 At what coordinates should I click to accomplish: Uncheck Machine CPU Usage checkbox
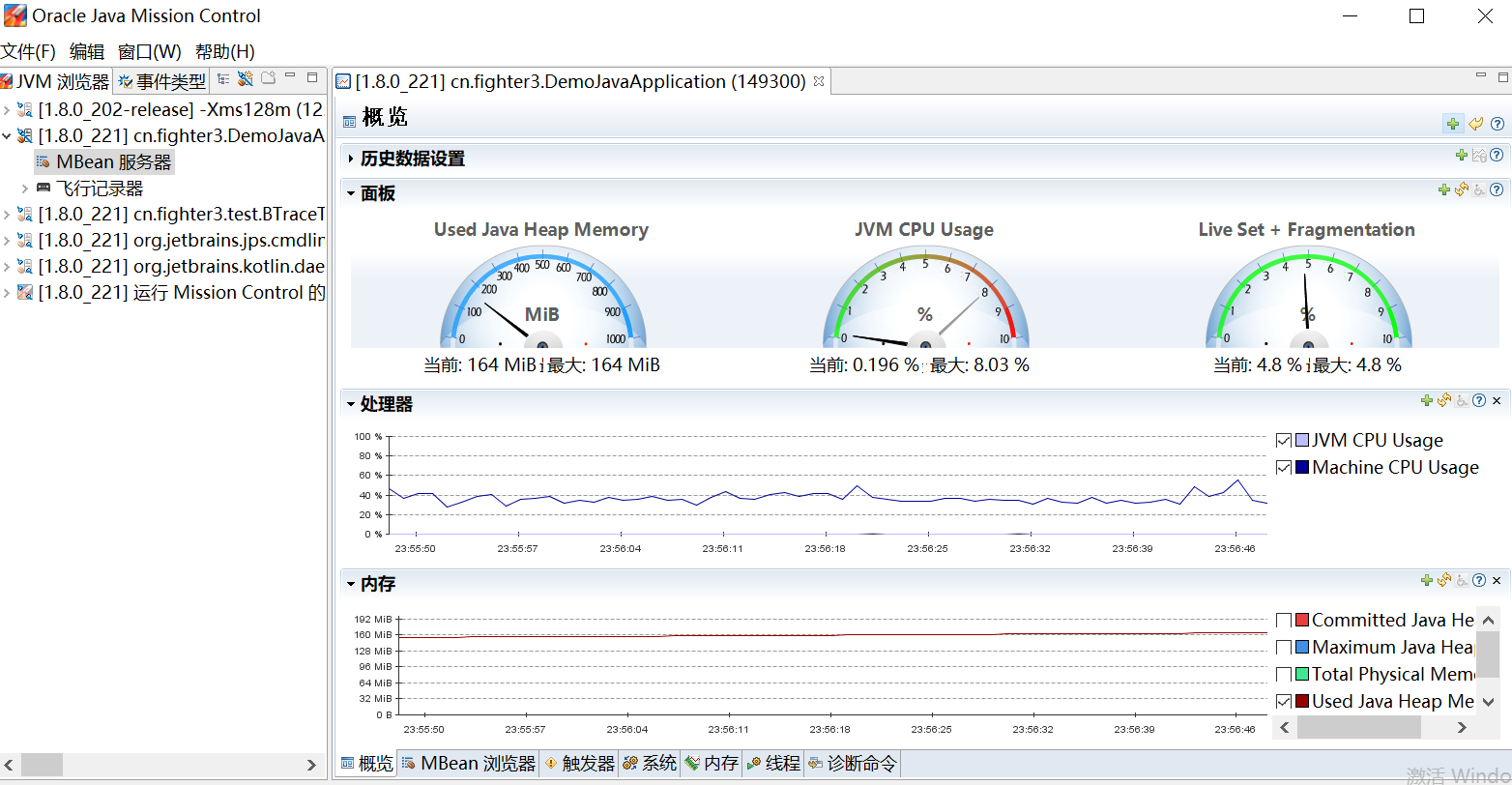[x=1284, y=467]
